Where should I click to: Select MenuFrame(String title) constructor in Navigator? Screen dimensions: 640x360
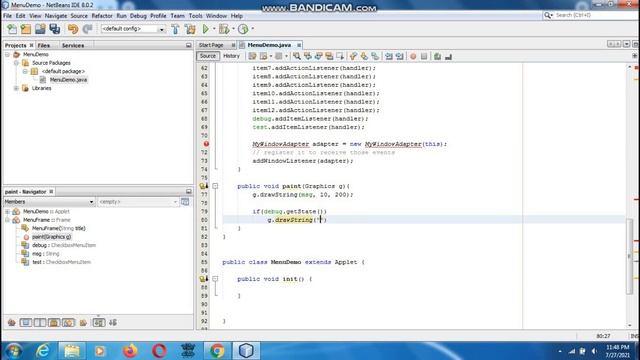pos(58,228)
